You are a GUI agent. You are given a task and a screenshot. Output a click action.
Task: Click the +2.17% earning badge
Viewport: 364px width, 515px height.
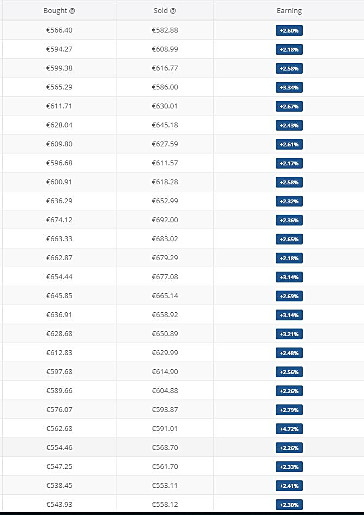tap(289, 163)
